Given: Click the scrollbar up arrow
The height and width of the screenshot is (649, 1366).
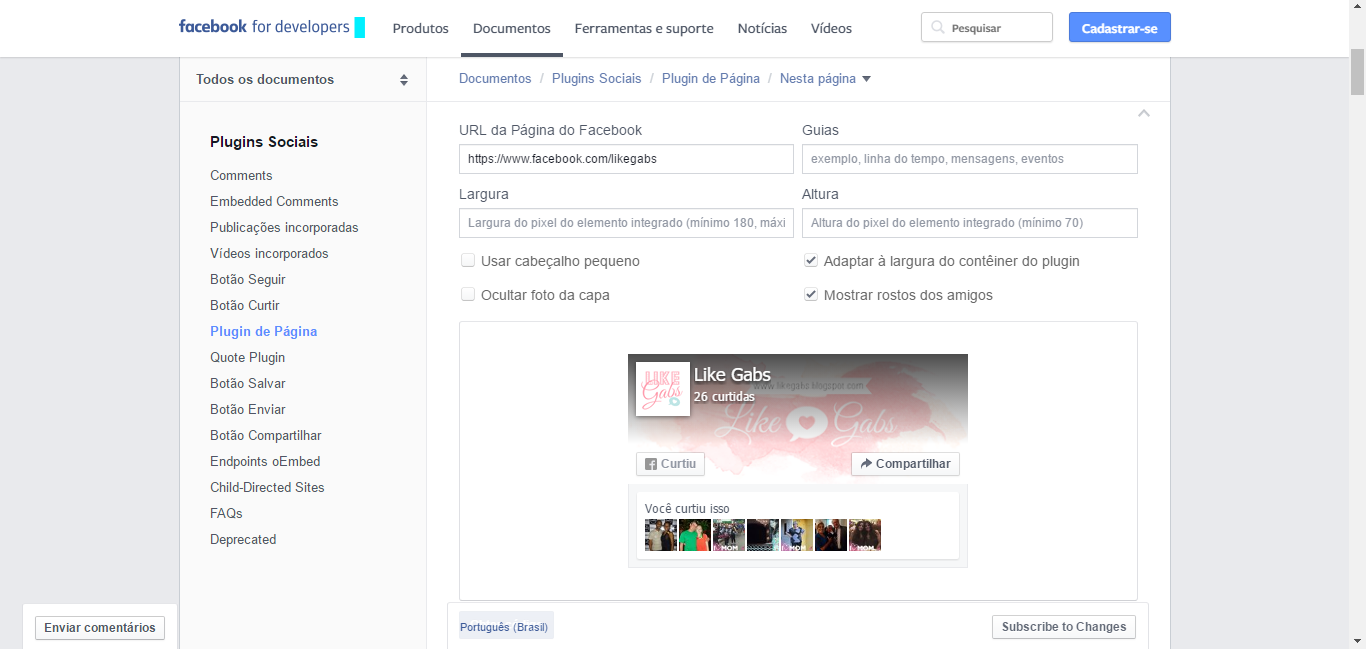Looking at the screenshot, I should tap(1358, 8).
